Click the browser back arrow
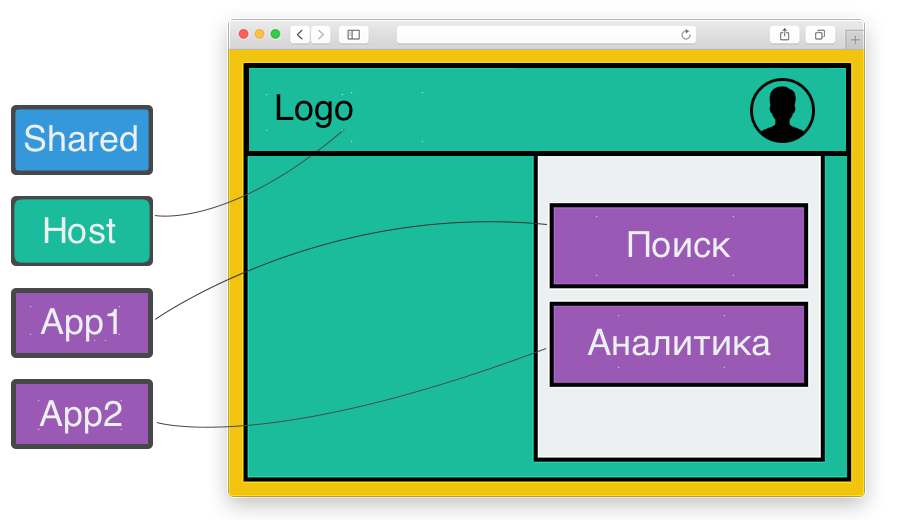900x520 pixels. [x=300, y=34]
